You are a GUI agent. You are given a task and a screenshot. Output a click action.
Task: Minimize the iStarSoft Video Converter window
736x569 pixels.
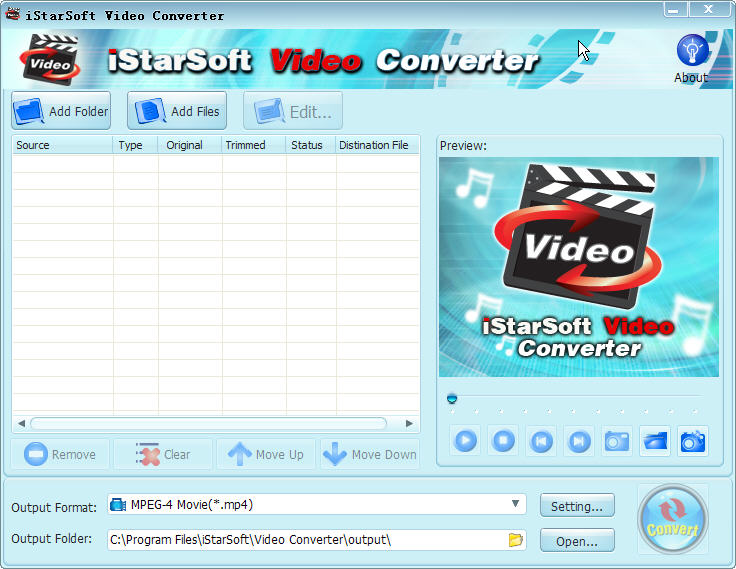(x=675, y=9)
